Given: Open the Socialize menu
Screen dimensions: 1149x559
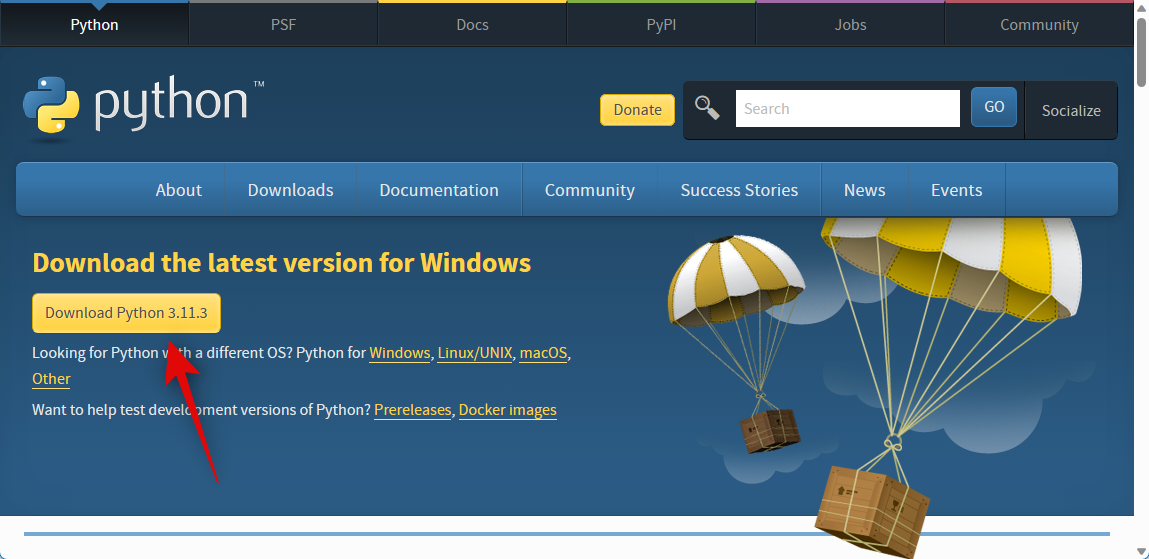Looking at the screenshot, I should pos(1071,111).
